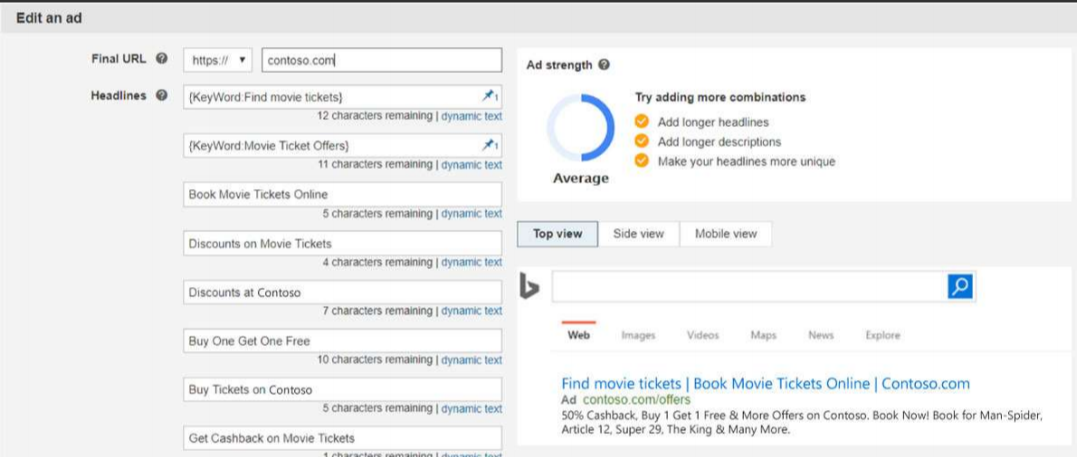Click the '{KeyWord:Movie Ticket Offers}' headline field
This screenshot has width=1077, height=457.
tap(343, 146)
